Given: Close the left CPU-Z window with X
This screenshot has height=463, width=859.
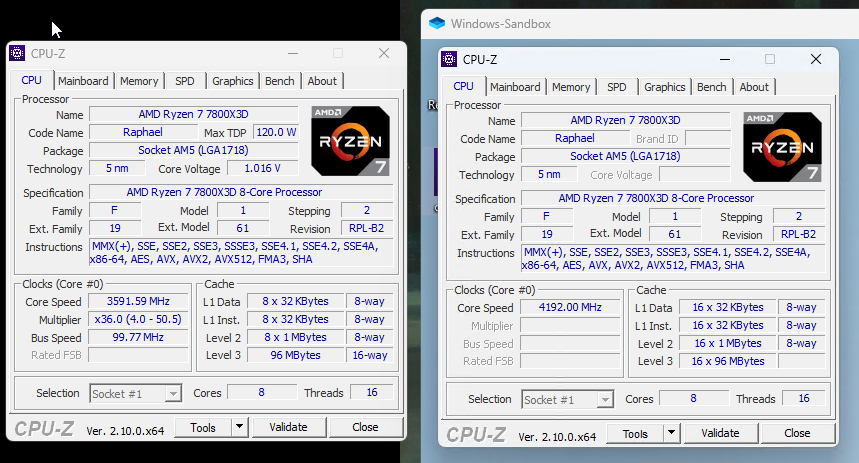Looking at the screenshot, I should pyautogui.click(x=384, y=53).
